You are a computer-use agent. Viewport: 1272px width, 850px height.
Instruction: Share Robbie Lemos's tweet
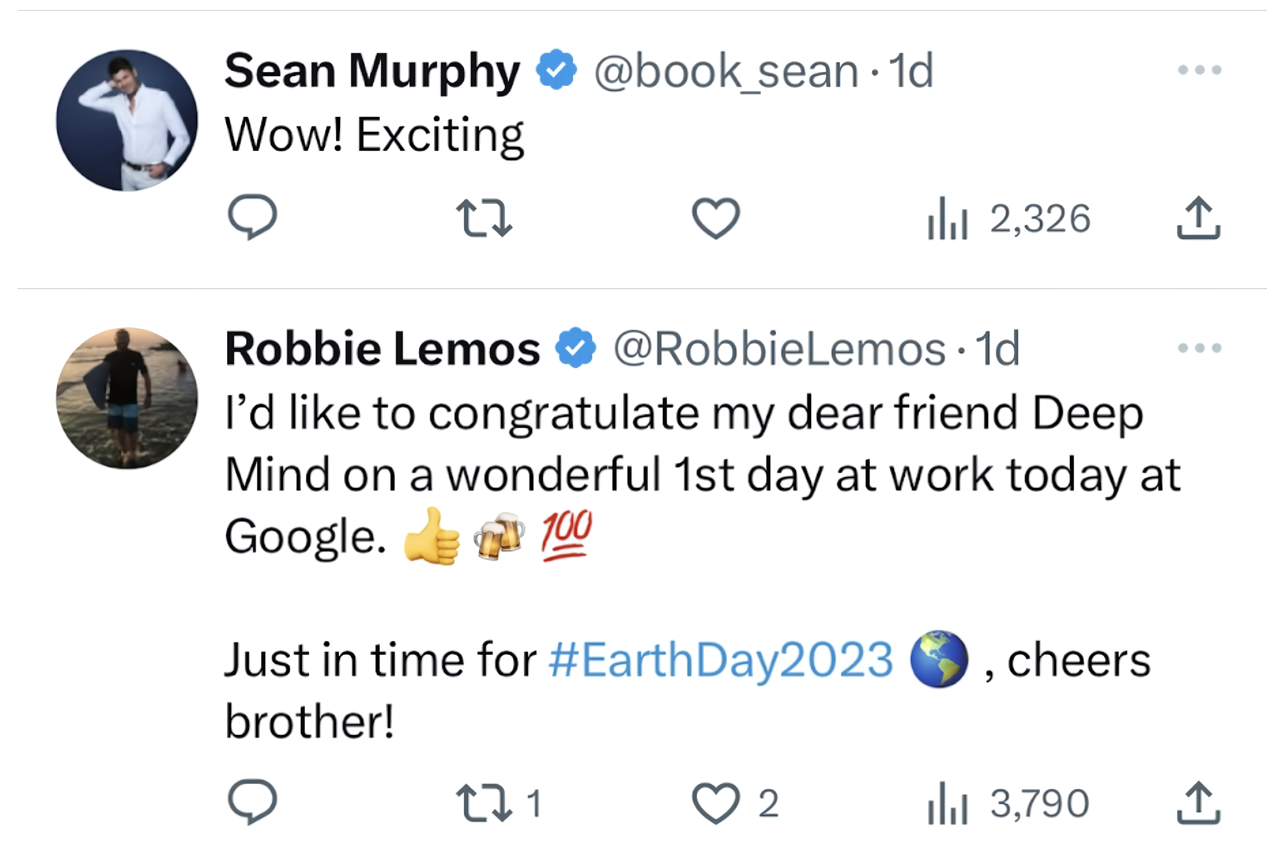click(x=1198, y=803)
